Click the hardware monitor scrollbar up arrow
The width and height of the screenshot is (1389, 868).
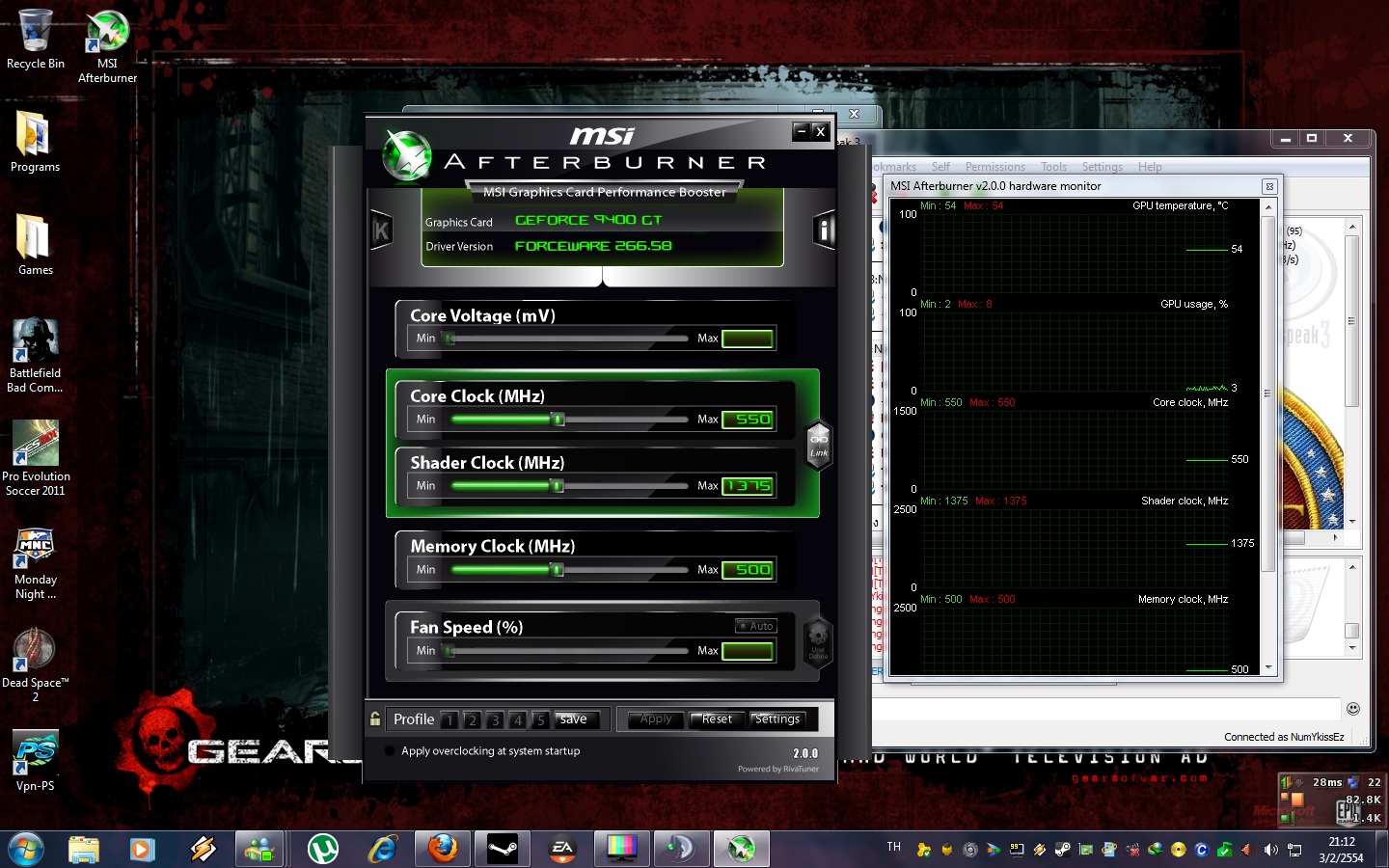click(1268, 207)
